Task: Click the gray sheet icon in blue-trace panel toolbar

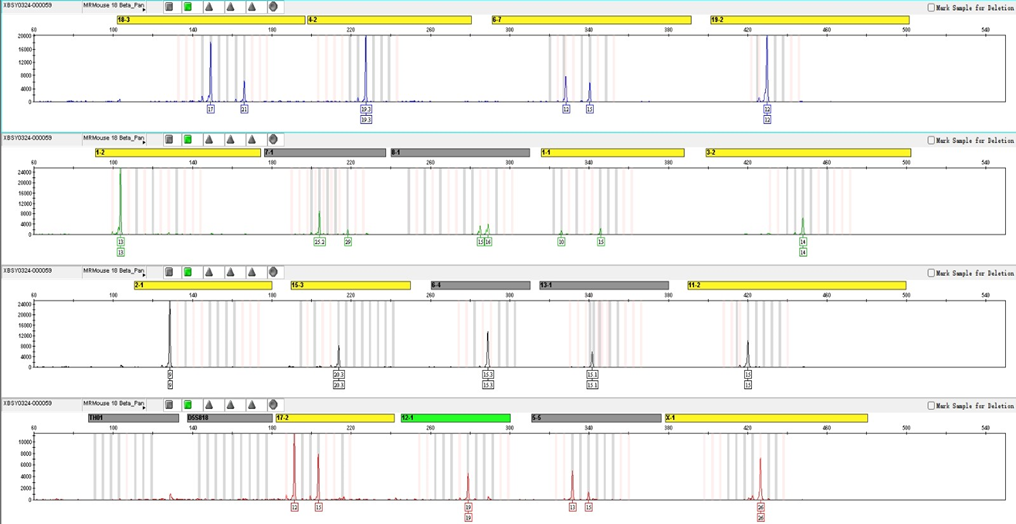Action: click(x=169, y=6)
